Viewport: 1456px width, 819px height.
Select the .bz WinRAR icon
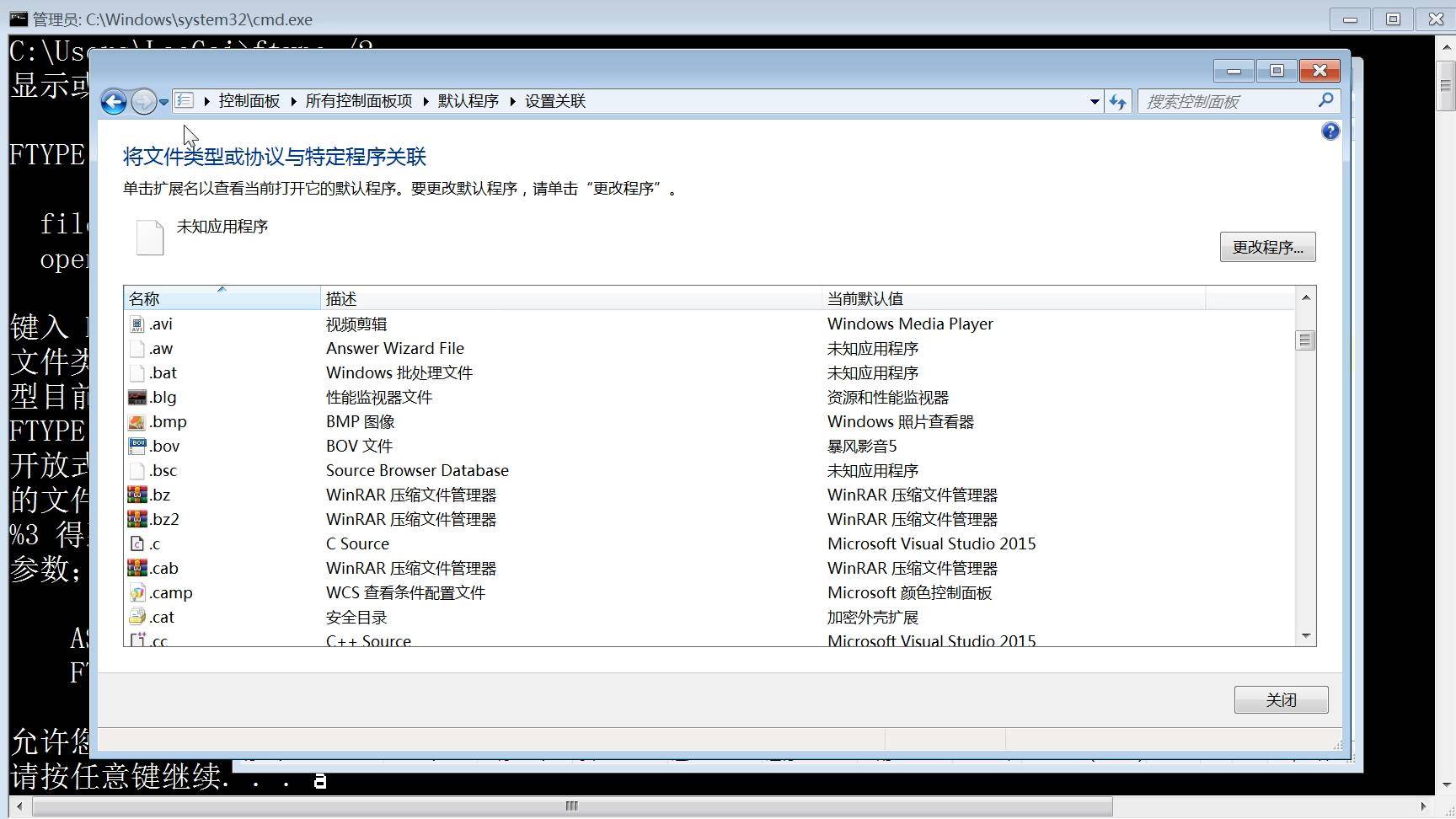tap(137, 495)
